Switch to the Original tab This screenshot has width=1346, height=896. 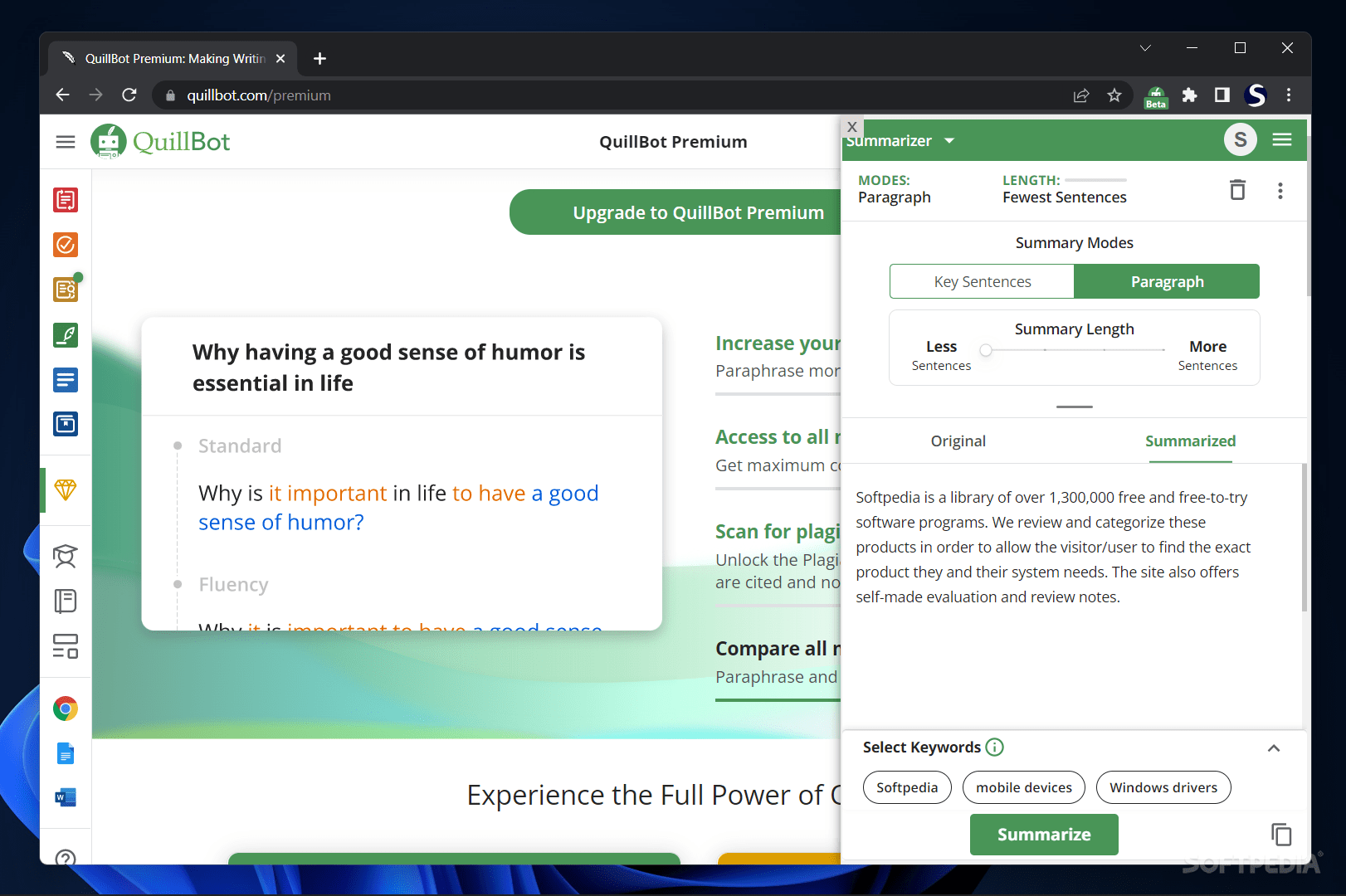tap(958, 441)
